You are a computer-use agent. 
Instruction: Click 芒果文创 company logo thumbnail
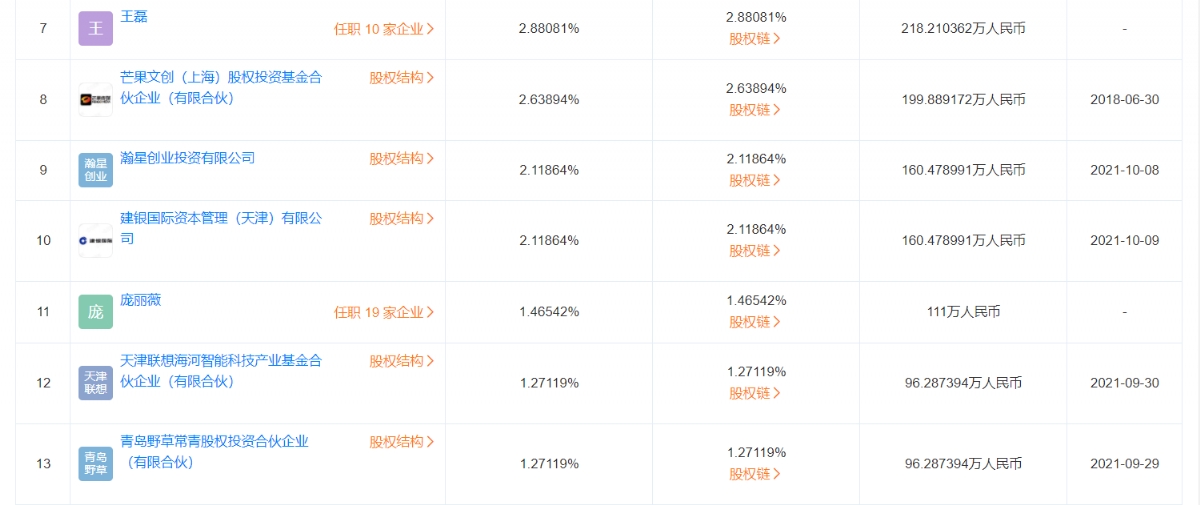[x=96, y=100]
